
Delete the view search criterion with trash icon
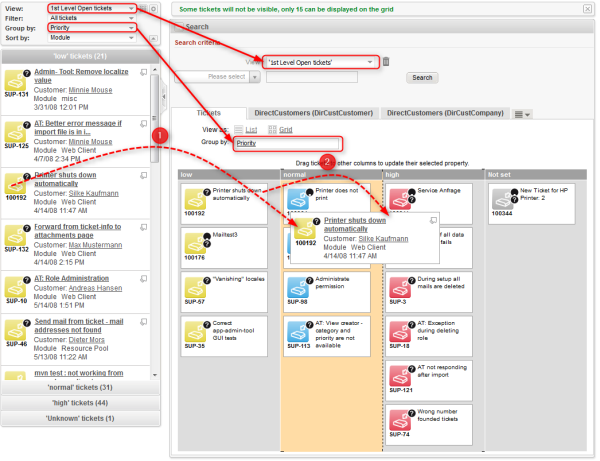386,62
